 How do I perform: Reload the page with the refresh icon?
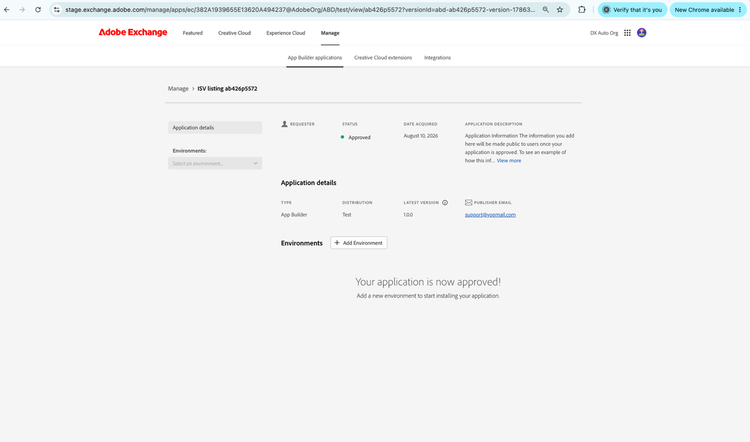pos(38,10)
